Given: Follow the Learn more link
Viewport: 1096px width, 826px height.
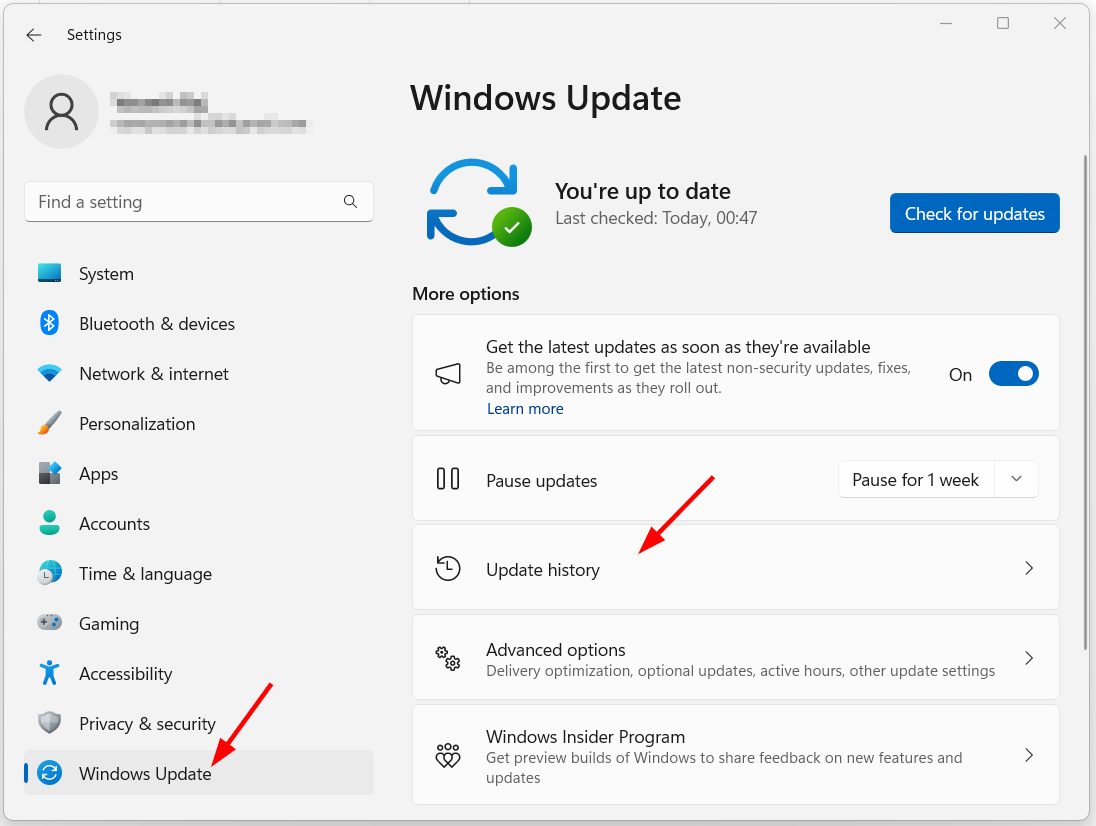Looking at the screenshot, I should click(525, 409).
